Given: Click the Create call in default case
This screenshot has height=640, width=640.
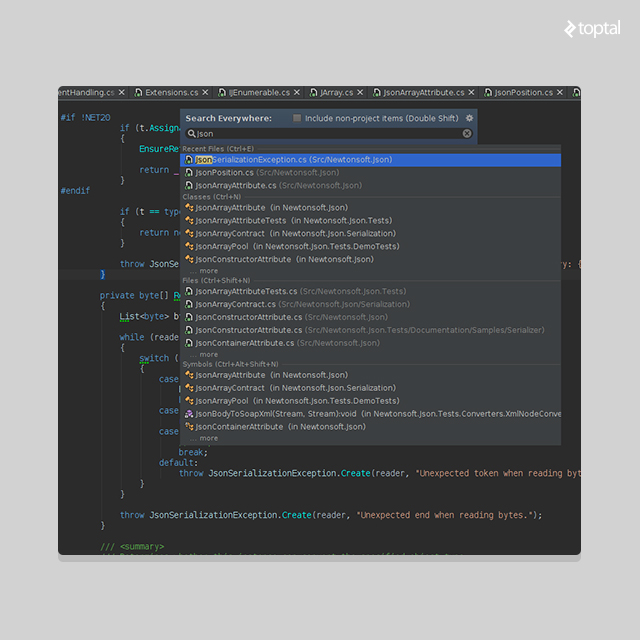Looking at the screenshot, I should (x=356, y=473).
